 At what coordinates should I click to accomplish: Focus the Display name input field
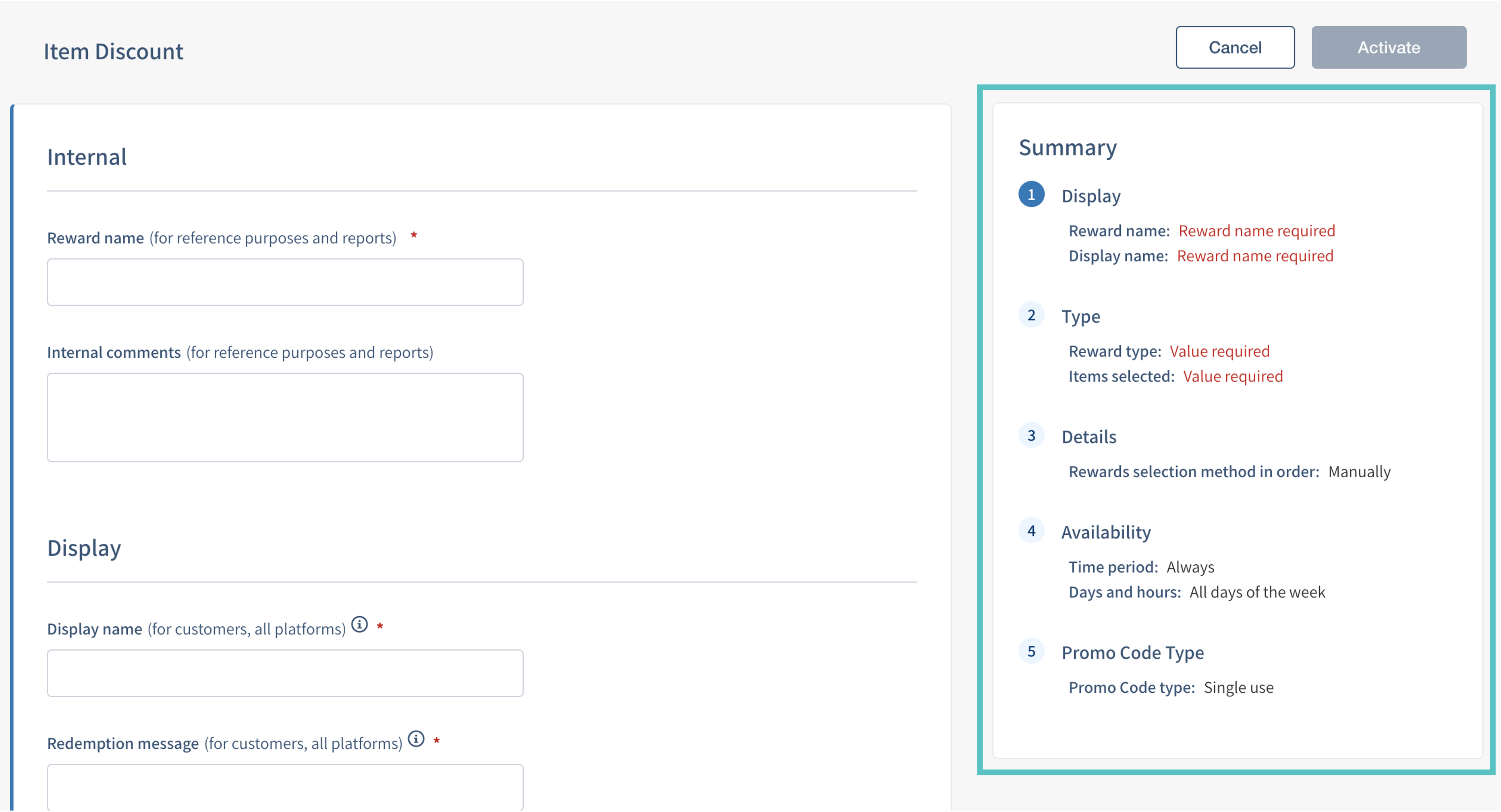(x=285, y=673)
